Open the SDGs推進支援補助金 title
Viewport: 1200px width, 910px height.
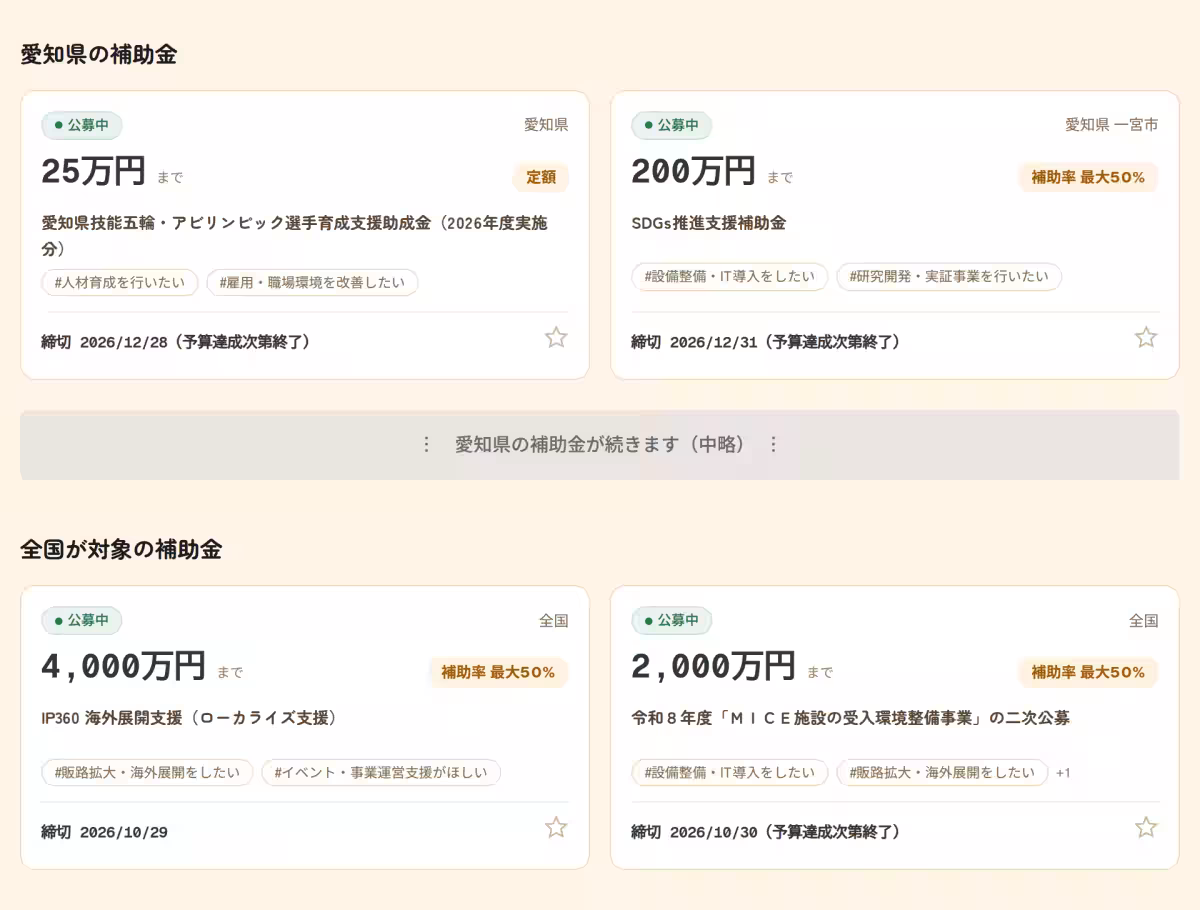pyautogui.click(x=708, y=223)
